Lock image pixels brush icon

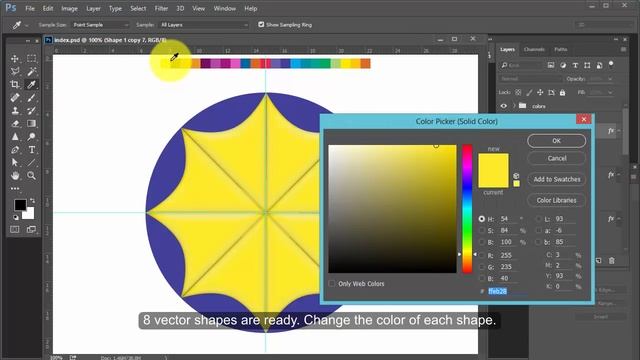(x=529, y=93)
